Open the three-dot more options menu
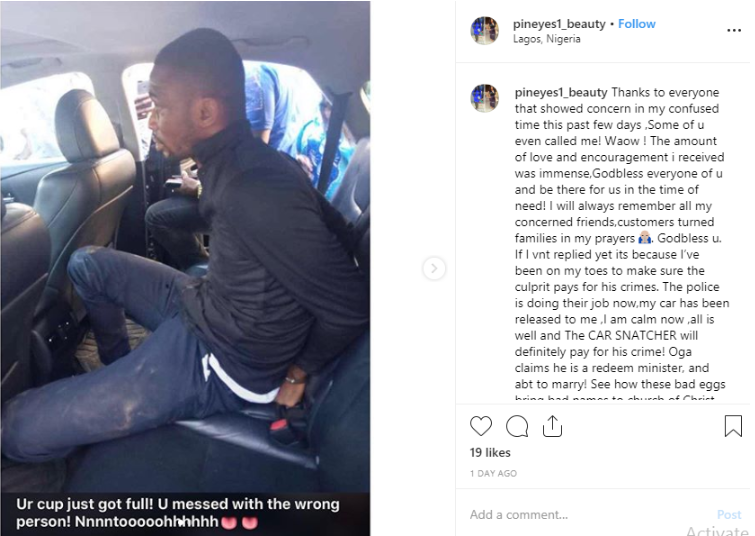This screenshot has width=755, height=536. tap(734, 30)
